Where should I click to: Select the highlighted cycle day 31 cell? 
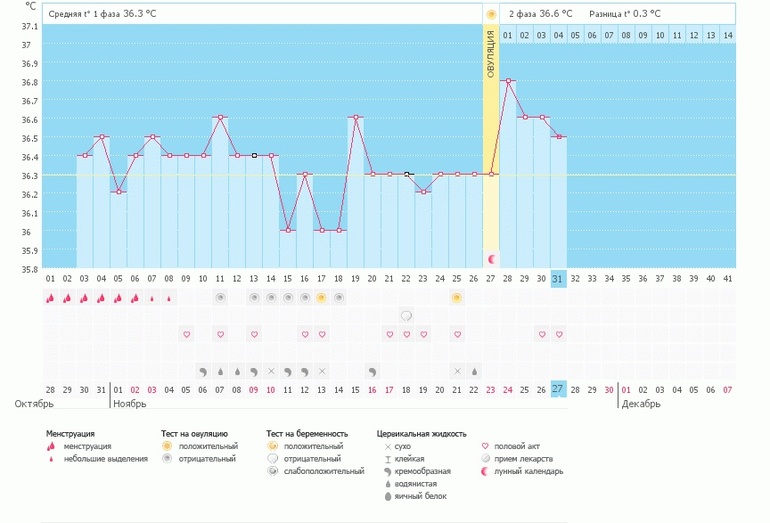(x=559, y=279)
